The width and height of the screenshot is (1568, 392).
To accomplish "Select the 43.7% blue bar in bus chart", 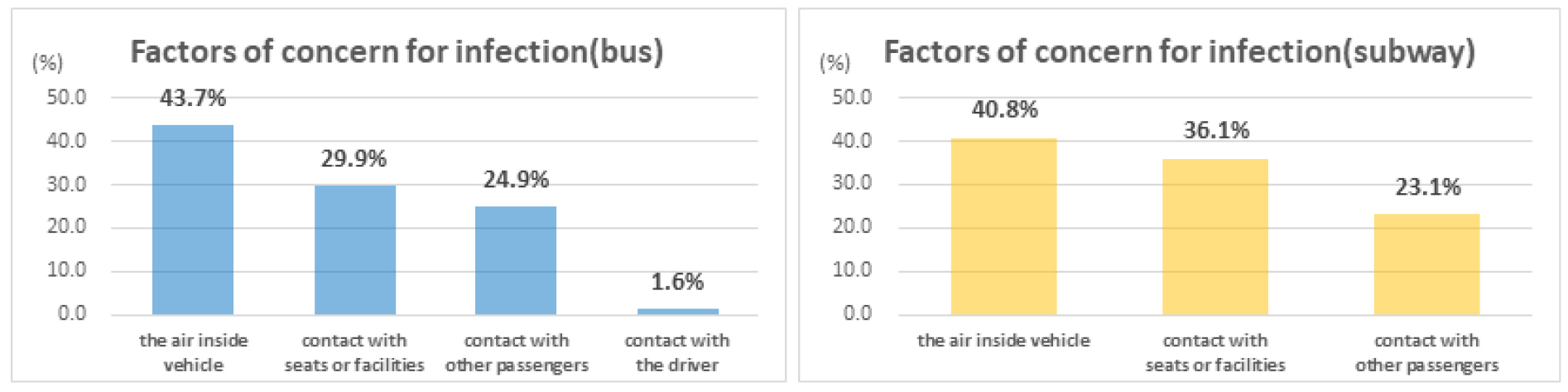I will pyautogui.click(x=193, y=220).
